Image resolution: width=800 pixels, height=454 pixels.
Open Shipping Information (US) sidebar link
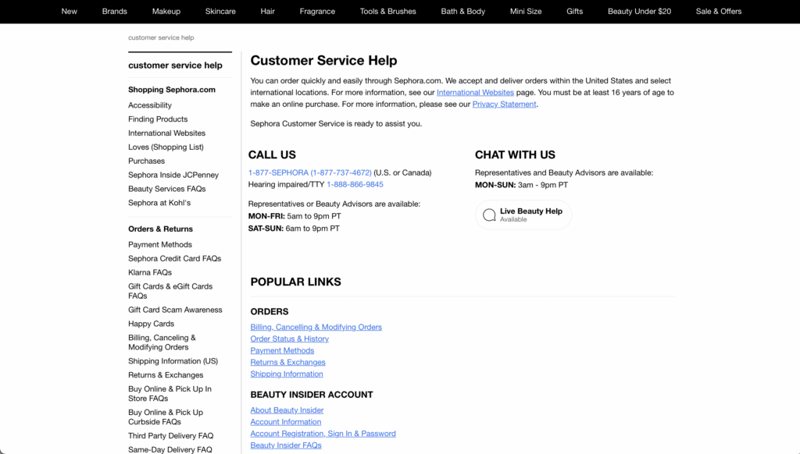(x=173, y=361)
